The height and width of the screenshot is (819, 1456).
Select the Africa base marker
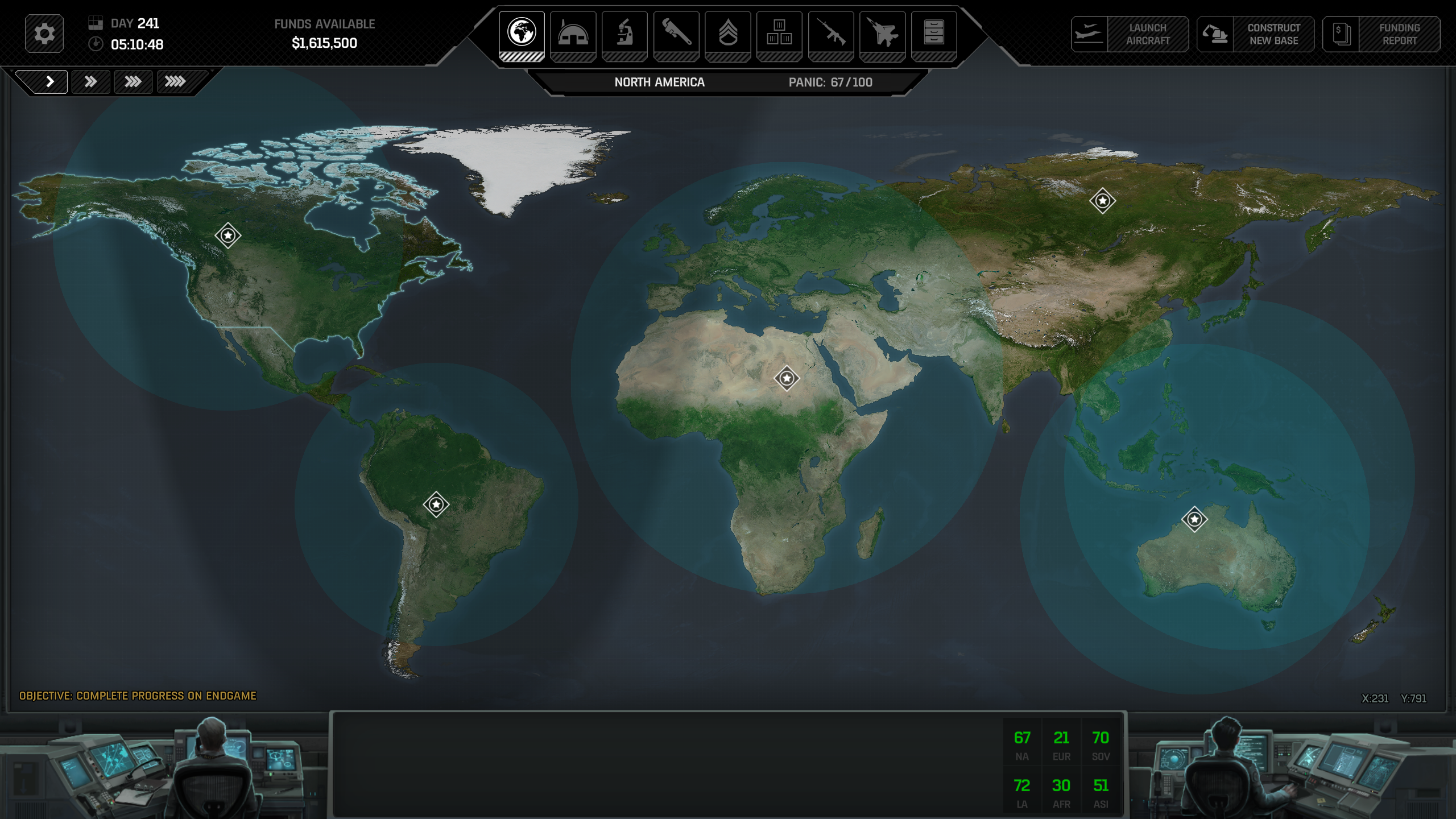click(787, 378)
